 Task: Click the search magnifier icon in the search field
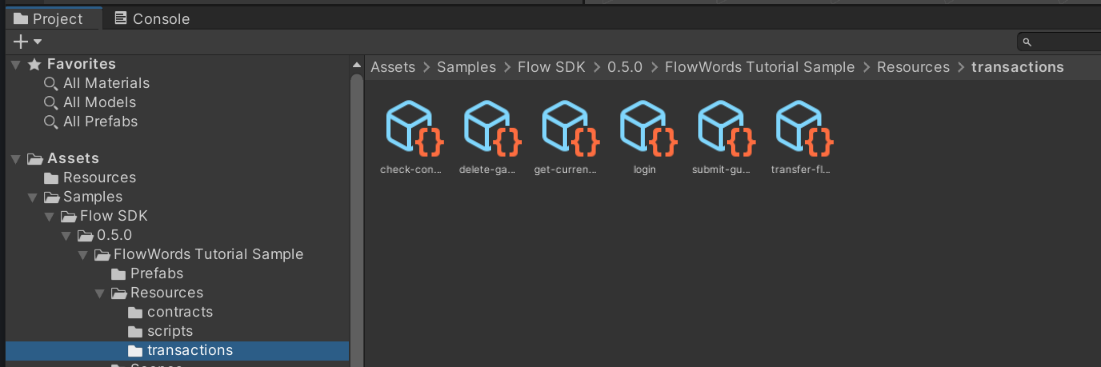[1027, 42]
